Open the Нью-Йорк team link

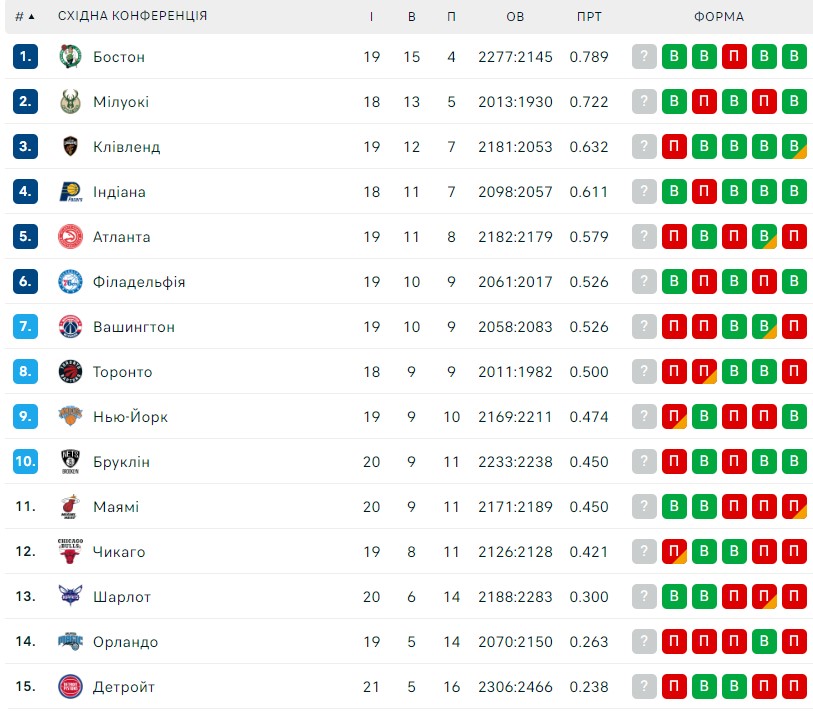point(130,416)
